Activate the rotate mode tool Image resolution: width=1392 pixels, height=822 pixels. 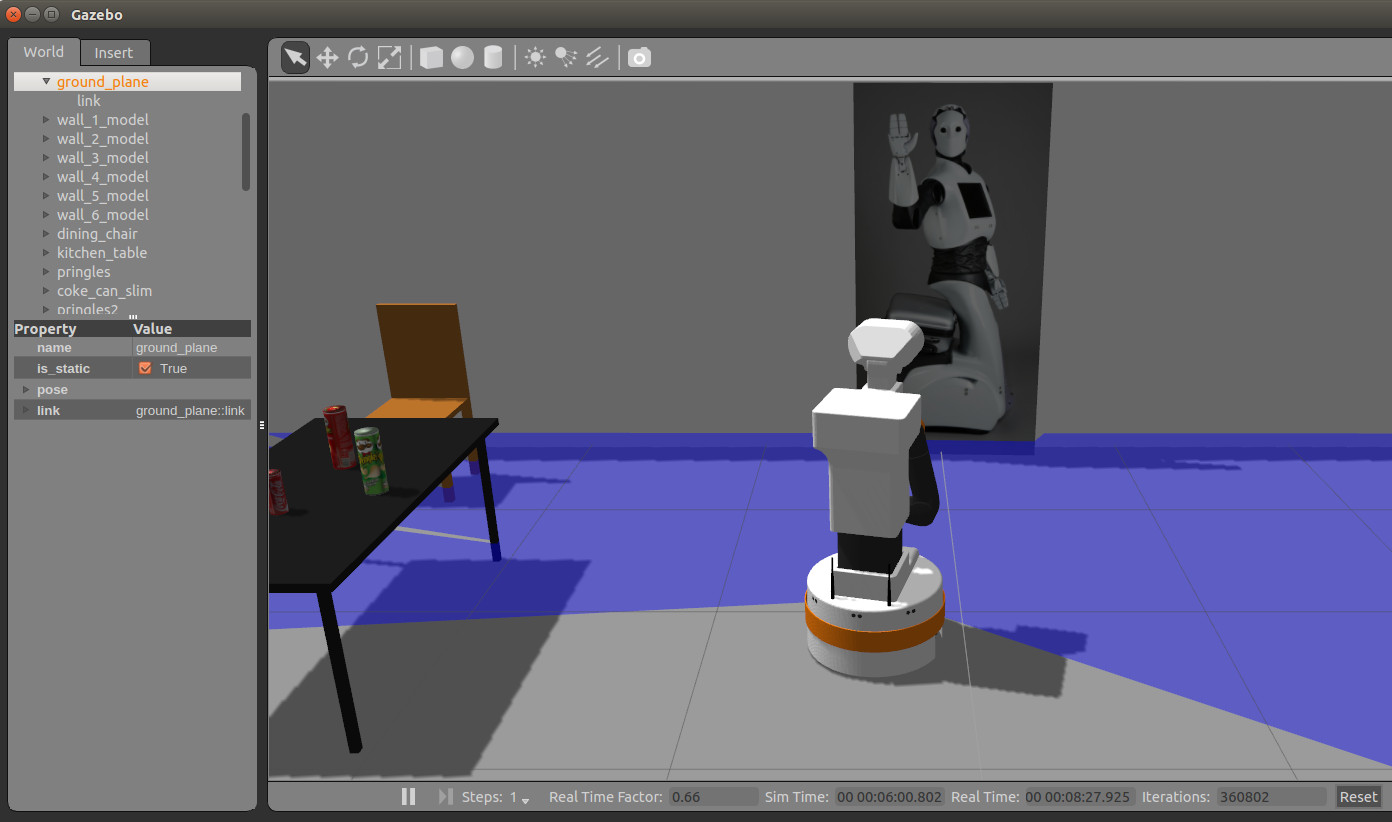(x=358, y=58)
